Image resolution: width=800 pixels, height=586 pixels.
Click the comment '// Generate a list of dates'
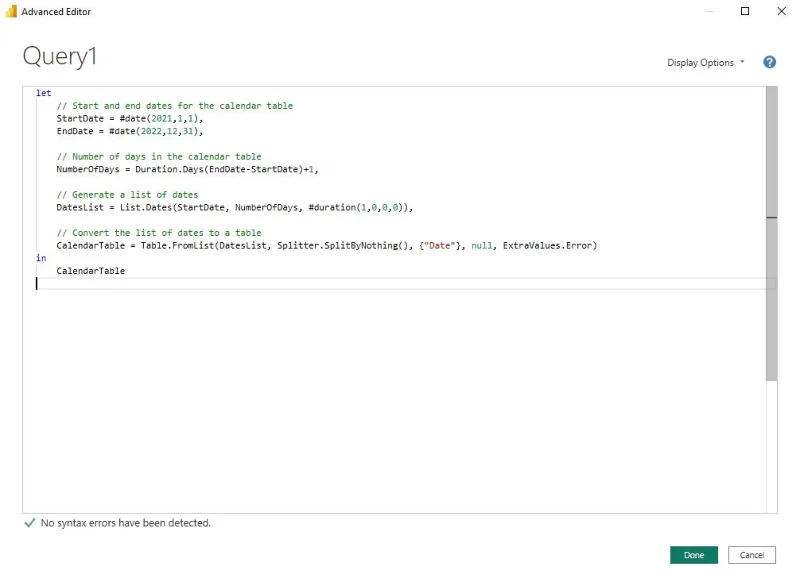pos(127,195)
